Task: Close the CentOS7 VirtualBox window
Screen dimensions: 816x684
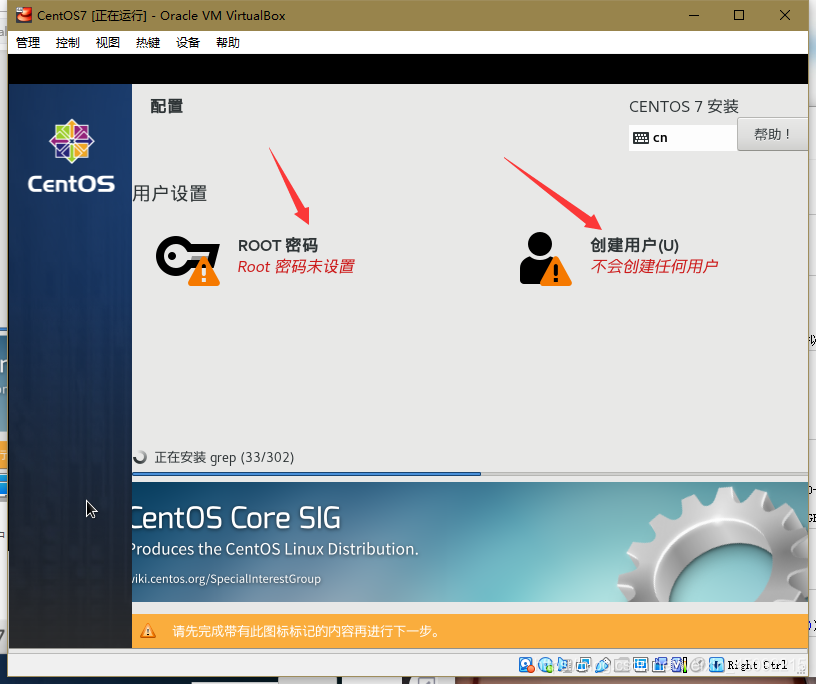Action: click(x=785, y=15)
